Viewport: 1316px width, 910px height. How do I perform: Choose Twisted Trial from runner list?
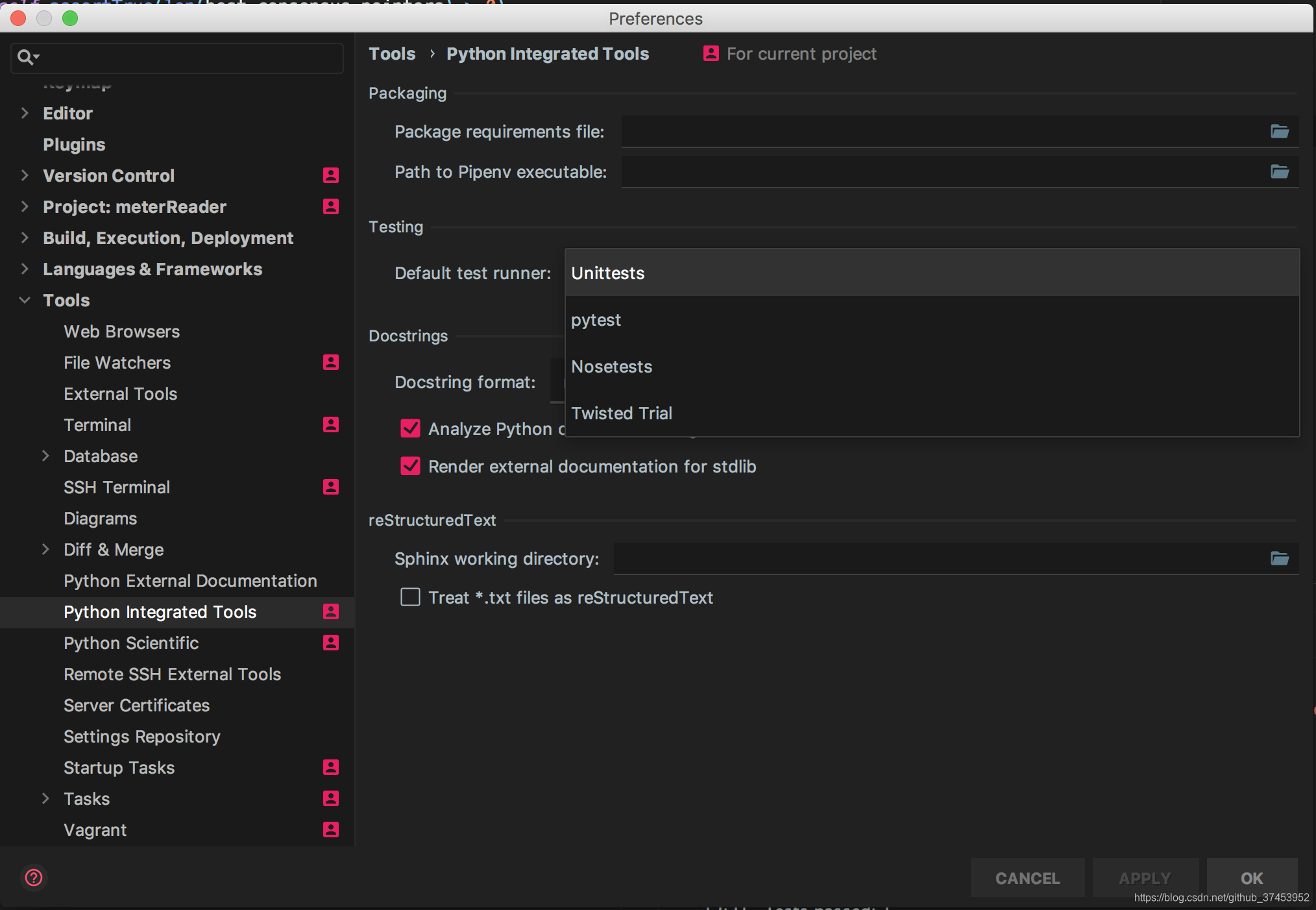tap(621, 413)
